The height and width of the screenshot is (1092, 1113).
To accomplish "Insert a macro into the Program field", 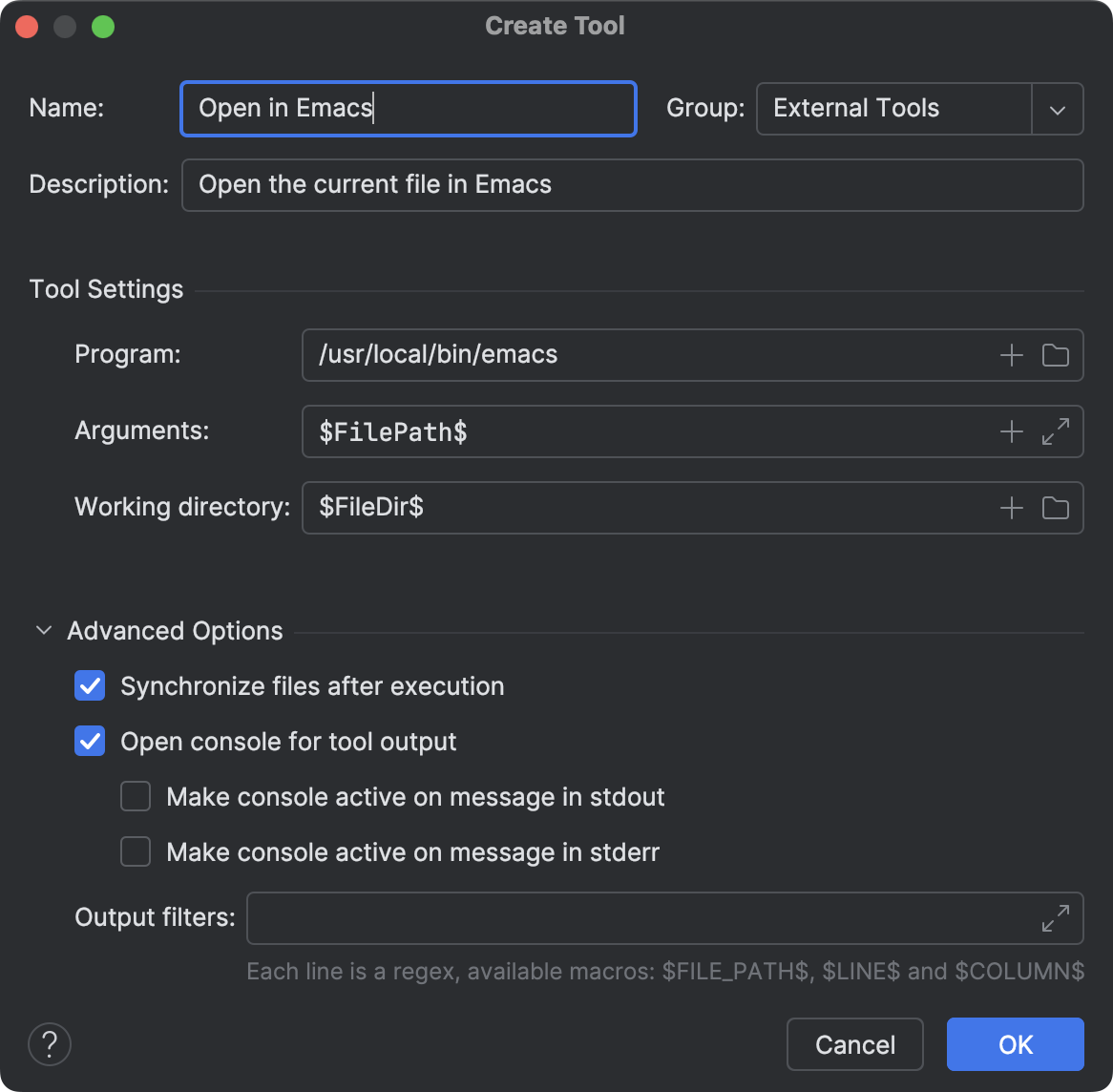I will pos(1011,354).
